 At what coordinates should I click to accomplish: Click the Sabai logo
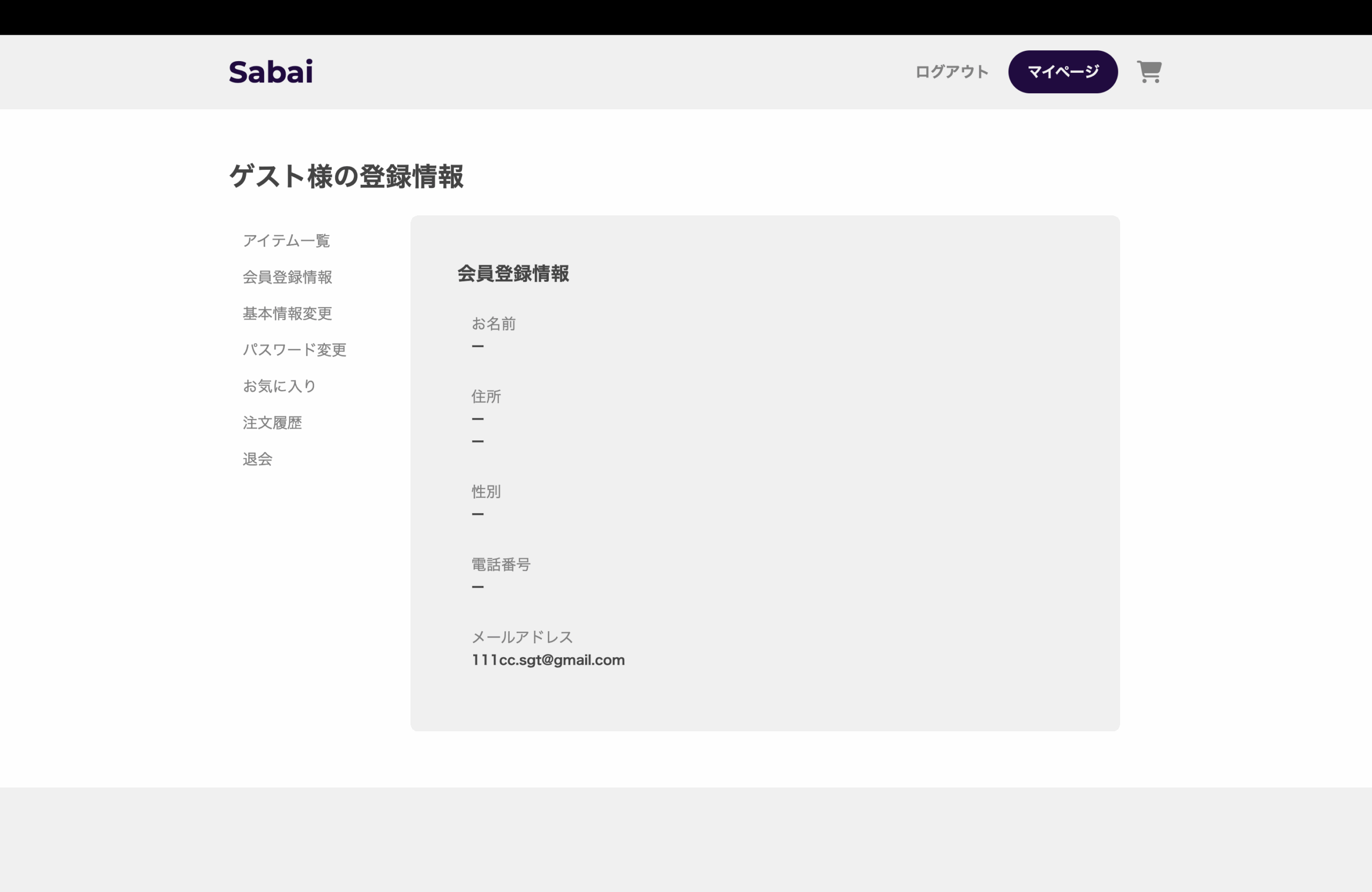(270, 72)
